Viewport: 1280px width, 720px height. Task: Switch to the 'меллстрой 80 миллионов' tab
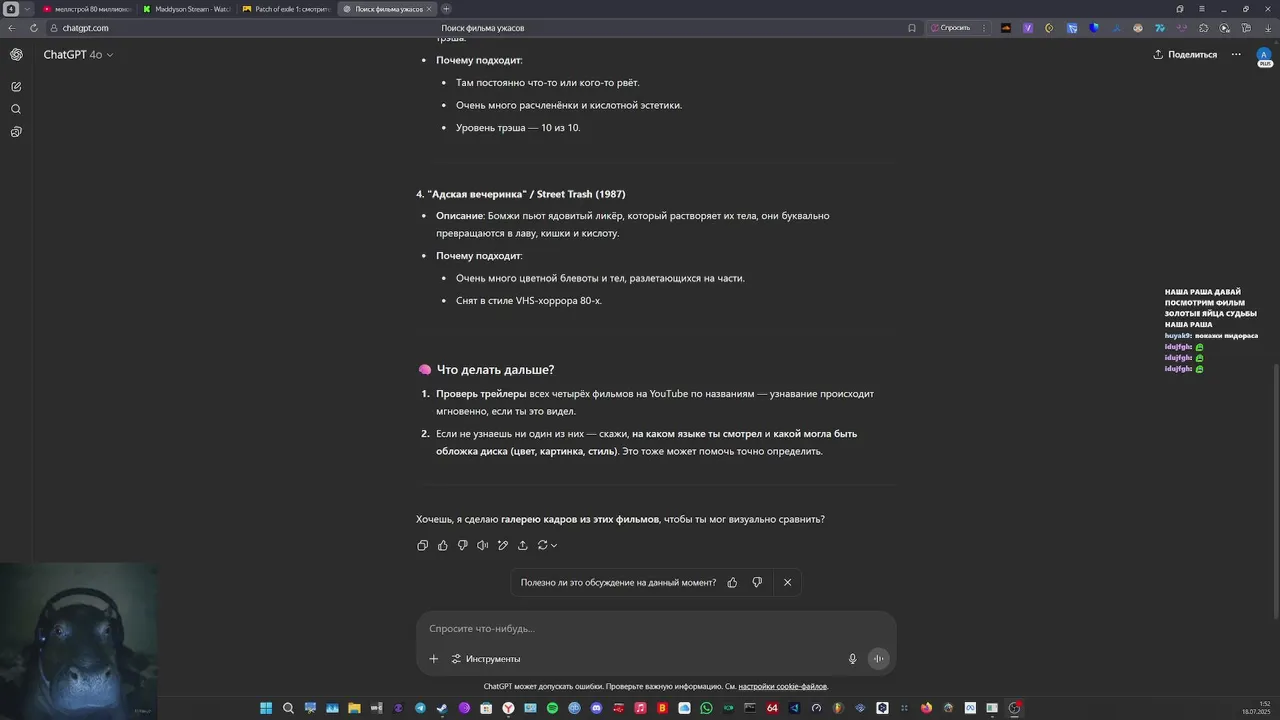tap(86, 9)
